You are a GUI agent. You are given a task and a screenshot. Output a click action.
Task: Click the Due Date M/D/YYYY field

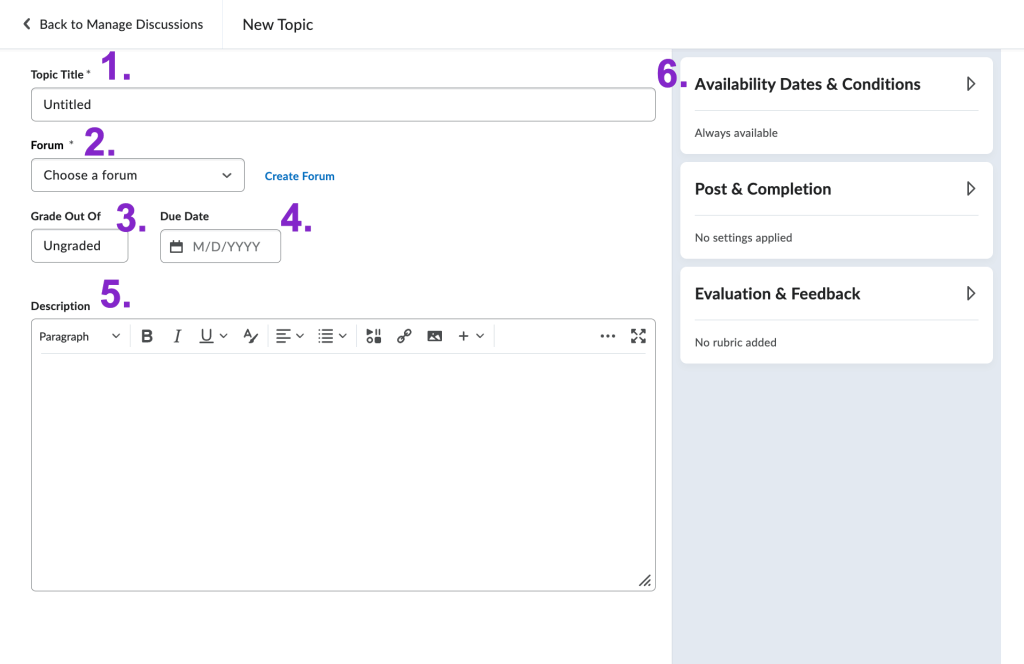coord(221,246)
